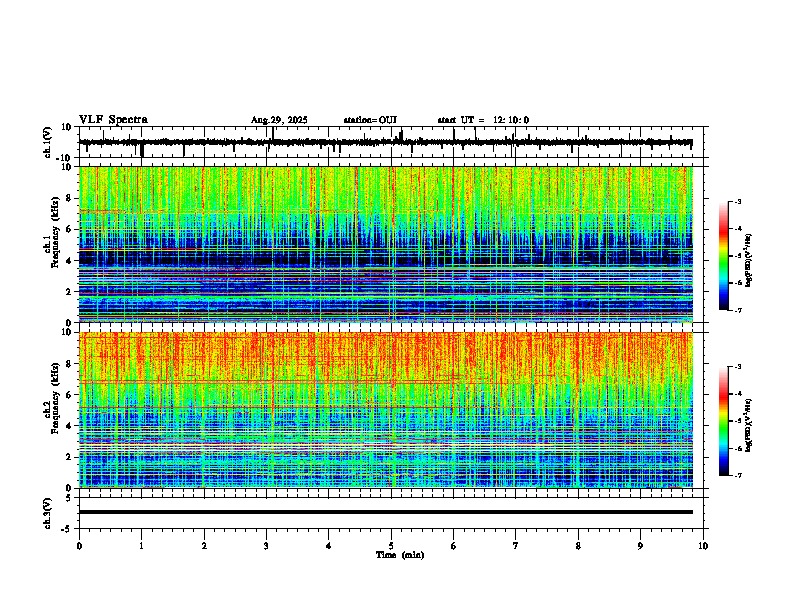
Task: Click the 'start UT = 12:10: 0' text
Action: (x=483, y=120)
